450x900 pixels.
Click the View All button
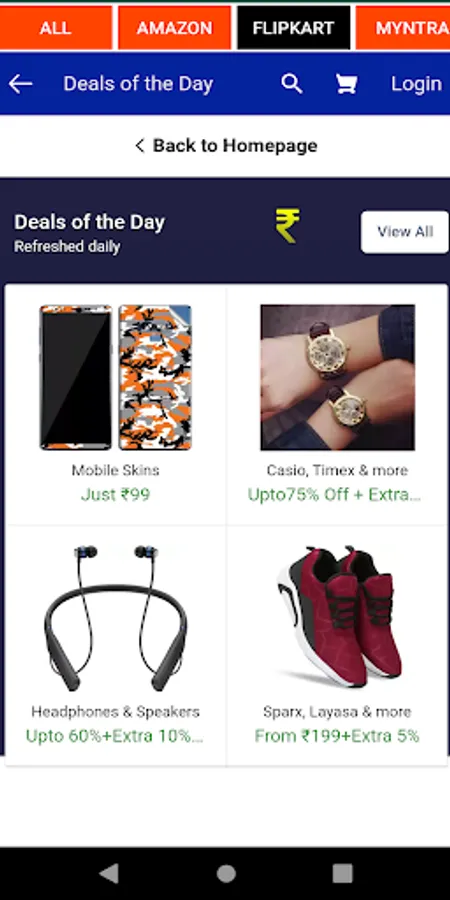[x=405, y=232]
